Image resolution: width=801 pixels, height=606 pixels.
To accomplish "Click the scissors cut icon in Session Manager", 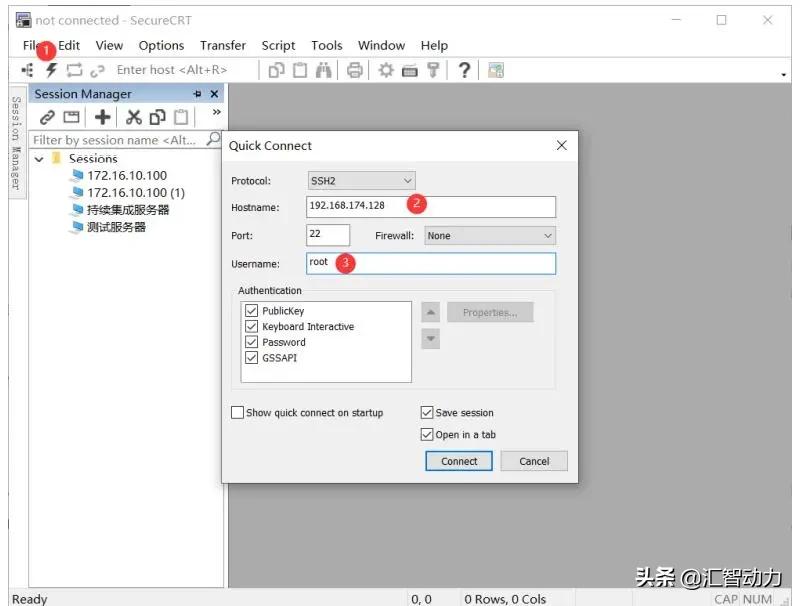I will pos(133,117).
